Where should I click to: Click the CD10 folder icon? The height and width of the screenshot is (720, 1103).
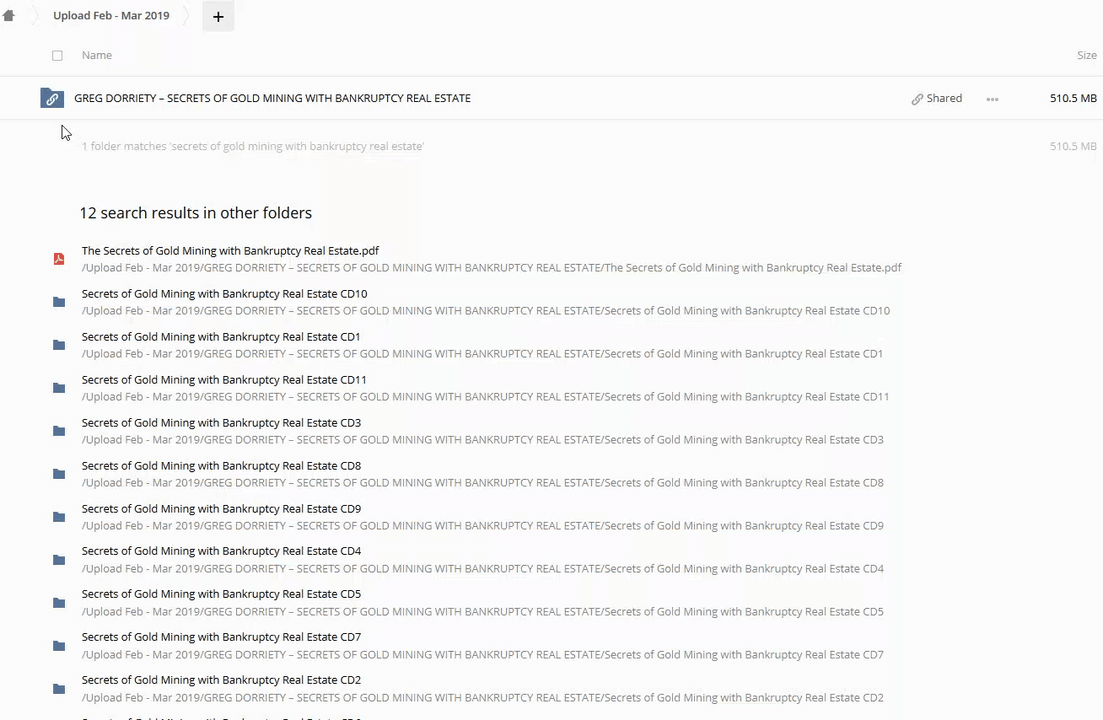[x=59, y=302]
